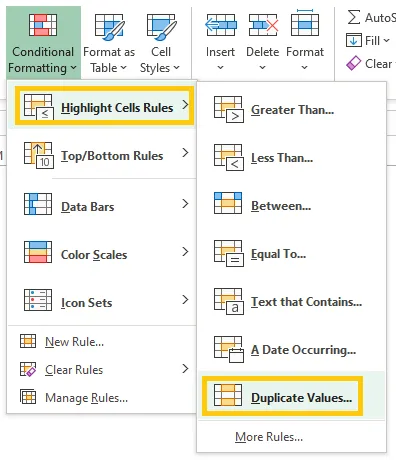Click the Equal To rule icon
This screenshot has height=460, width=396.
[x=229, y=254]
